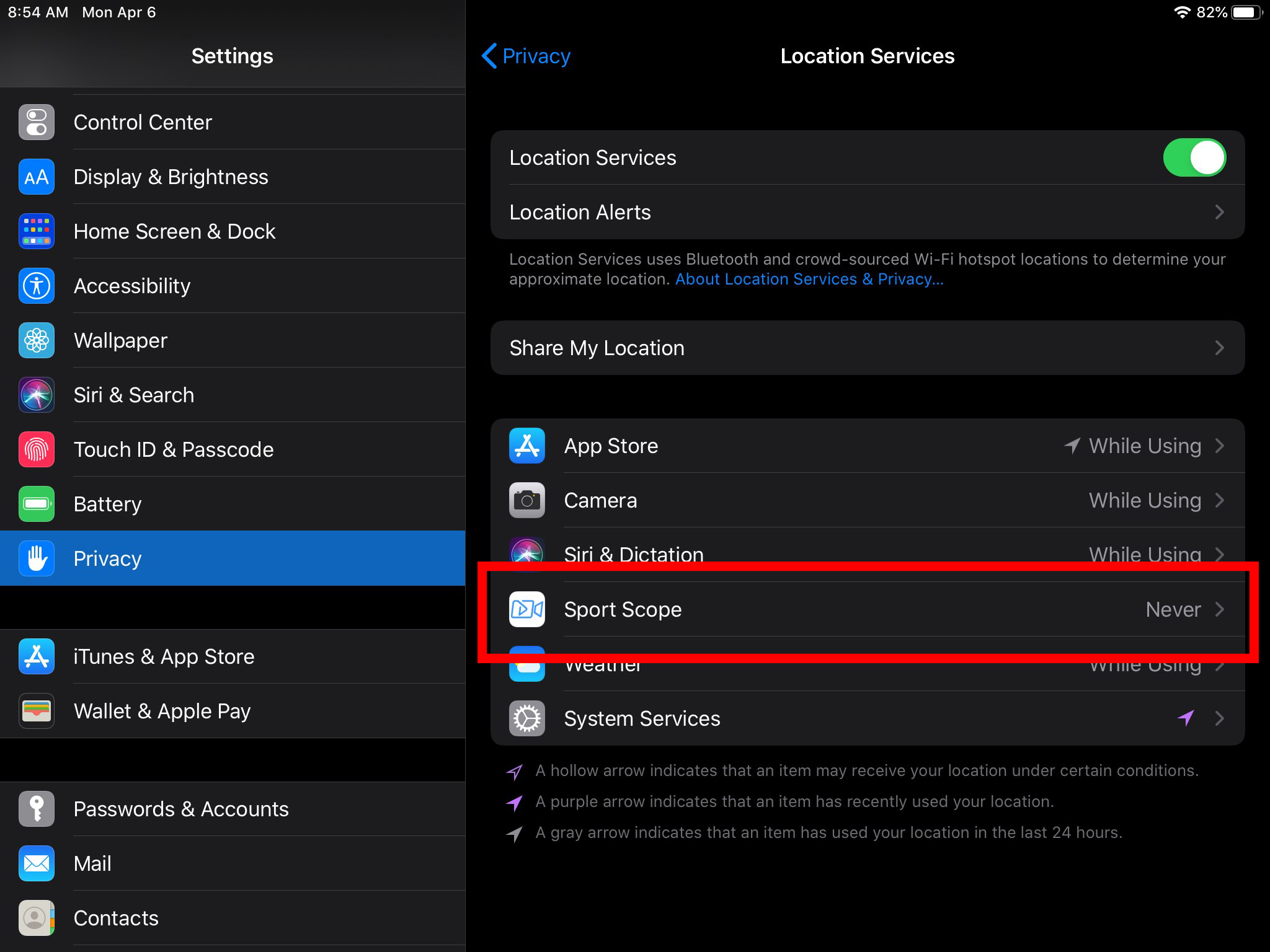Tap the Accessibility figure icon
1270x952 pixels.
point(37,286)
